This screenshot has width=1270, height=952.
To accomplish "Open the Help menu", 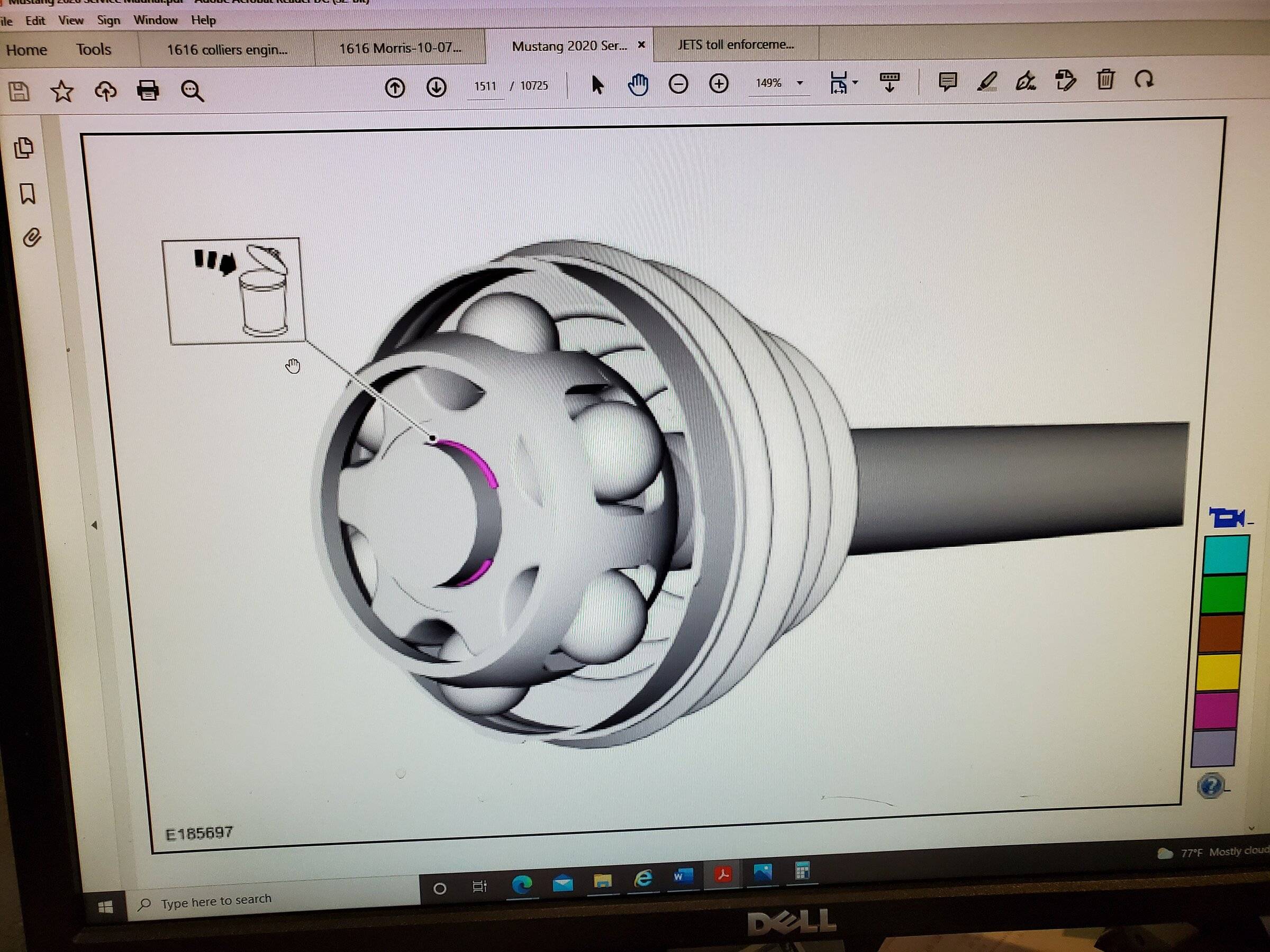I will [203, 20].
